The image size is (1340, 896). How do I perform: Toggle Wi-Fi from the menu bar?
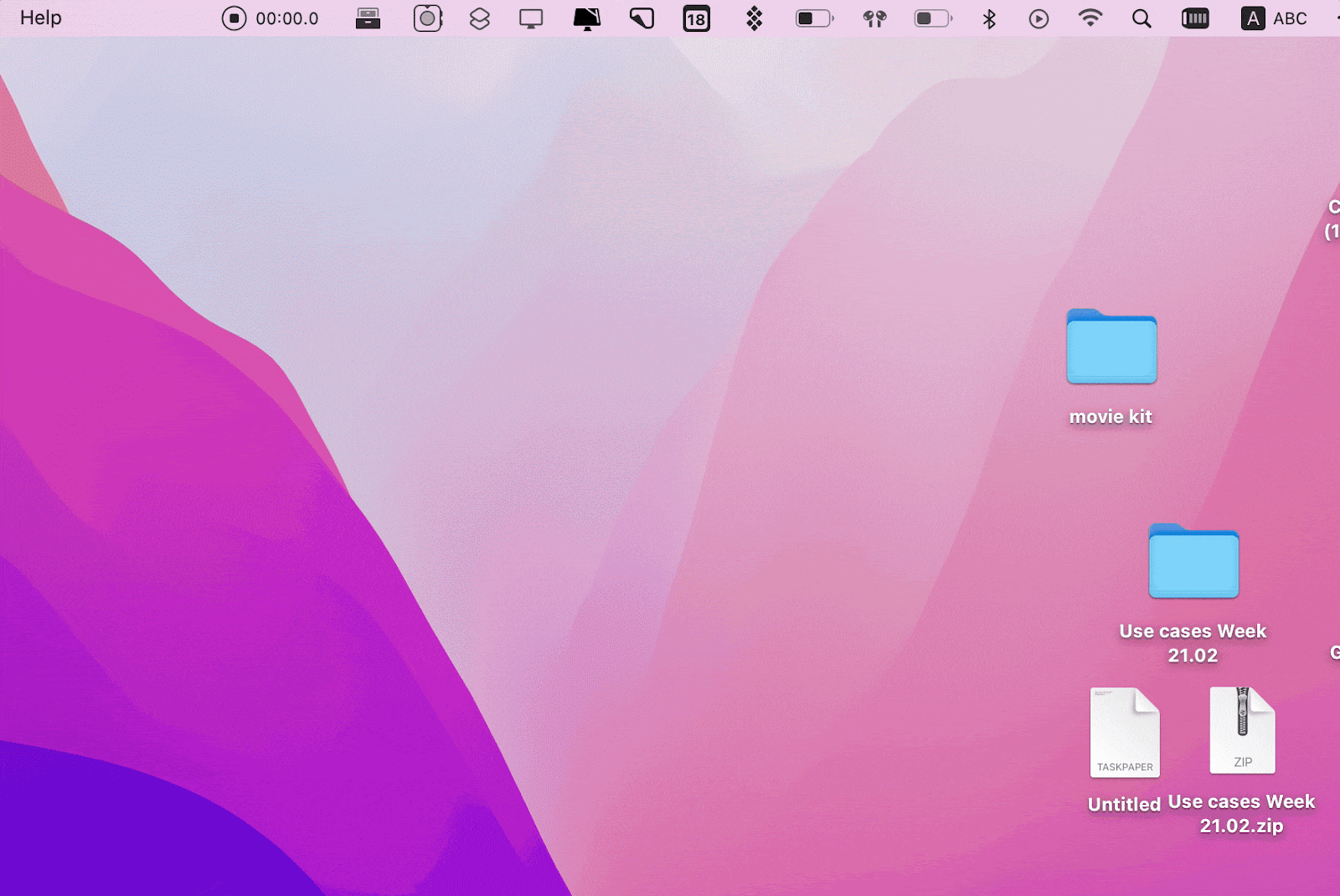1090,18
